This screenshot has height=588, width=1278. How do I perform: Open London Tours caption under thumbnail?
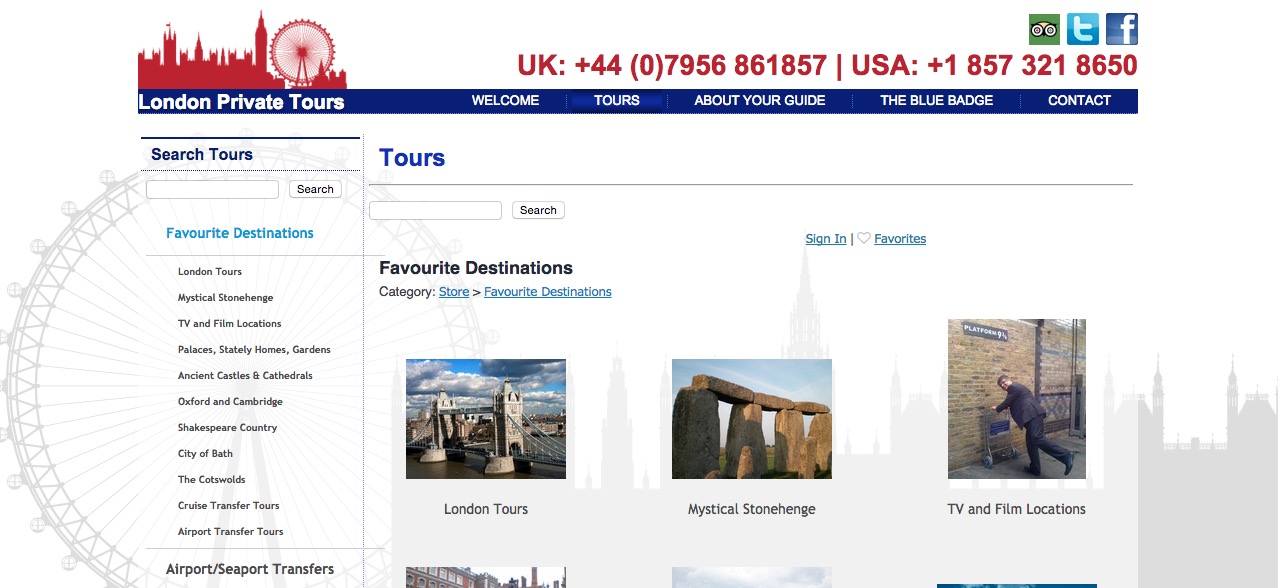click(x=486, y=509)
